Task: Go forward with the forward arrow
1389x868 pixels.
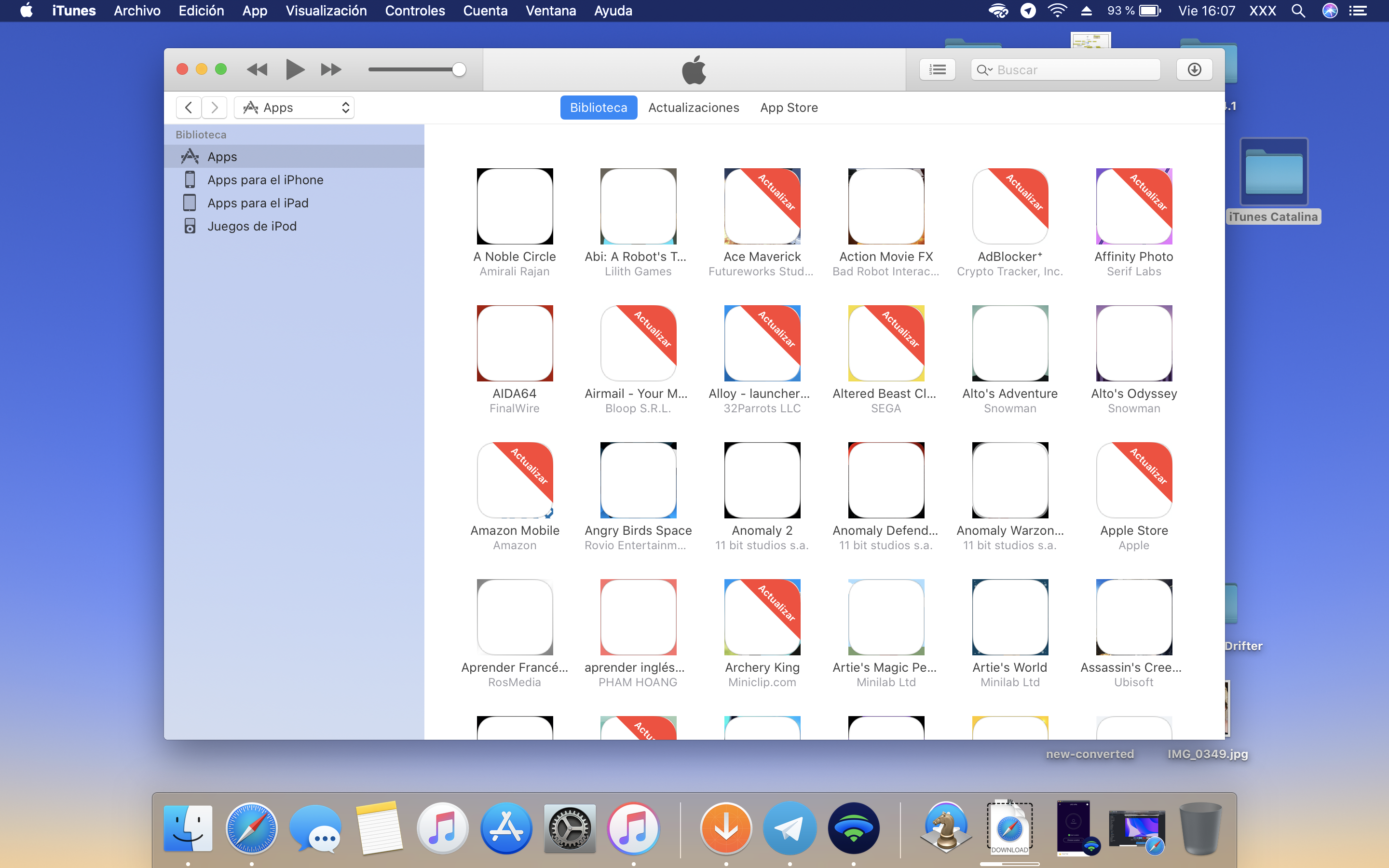Action: coord(214,108)
